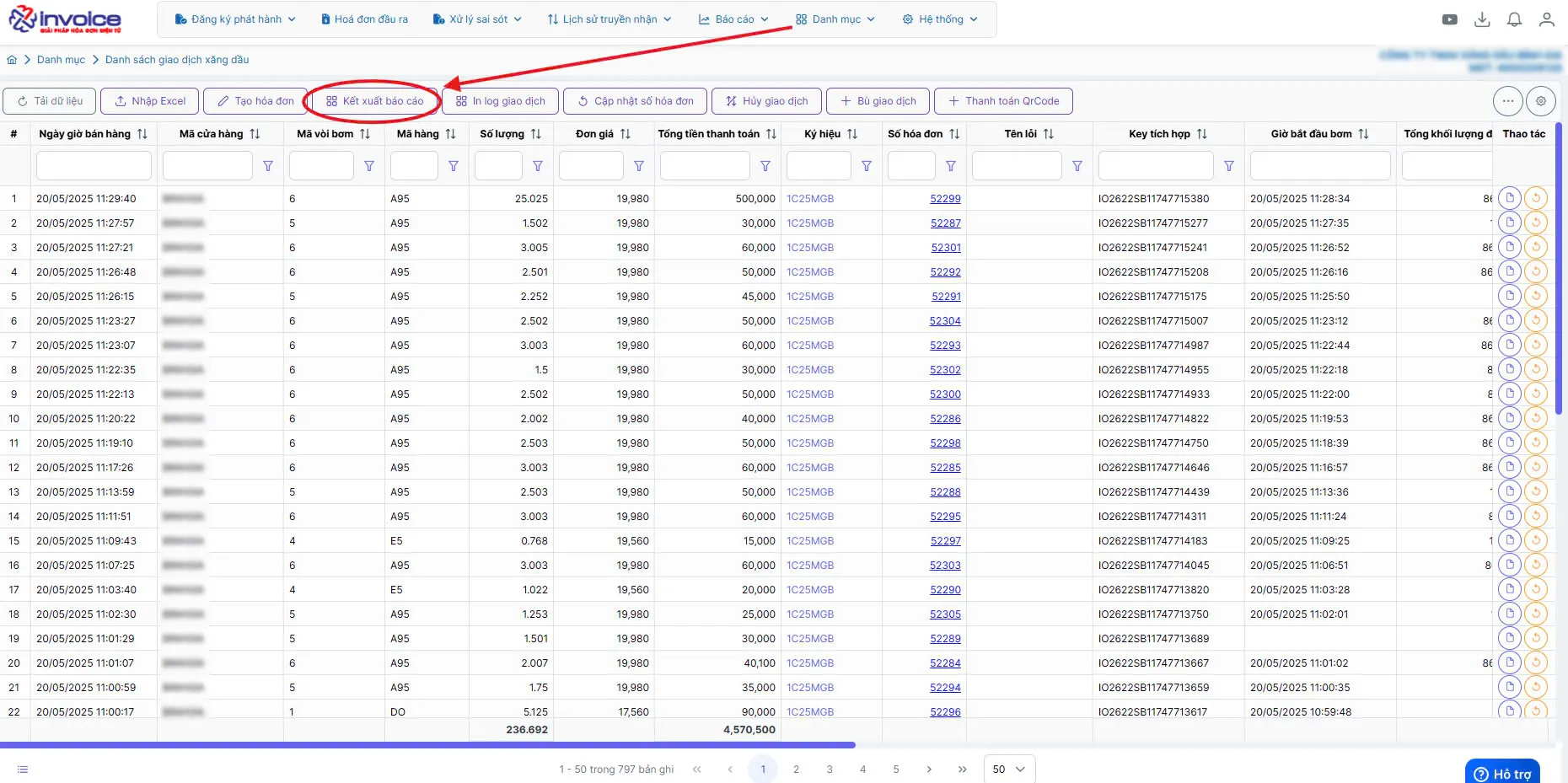This screenshot has height=783, width=1568.
Task: Open invoice number 52299 link
Action: (945, 199)
